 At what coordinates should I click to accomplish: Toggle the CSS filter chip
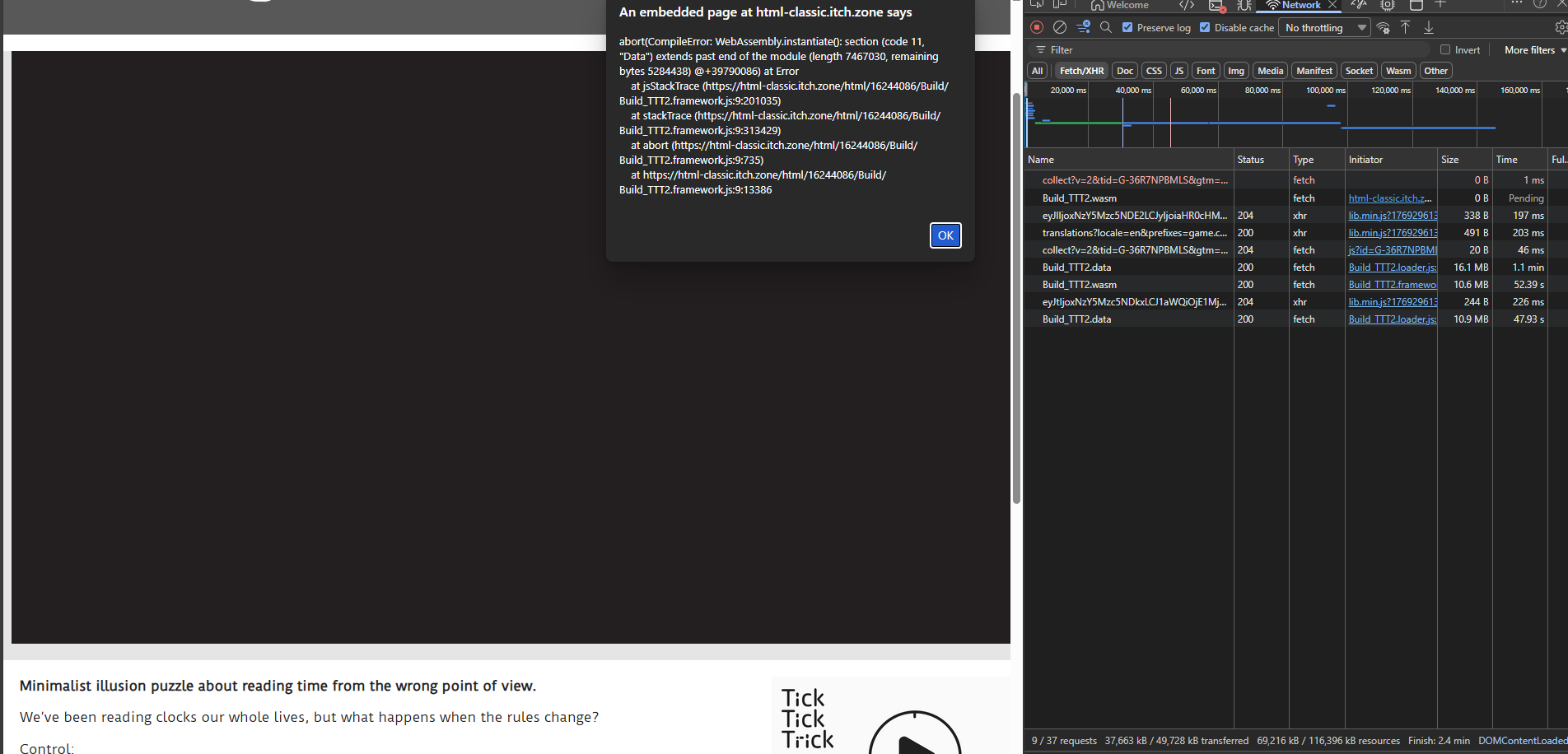(1154, 71)
